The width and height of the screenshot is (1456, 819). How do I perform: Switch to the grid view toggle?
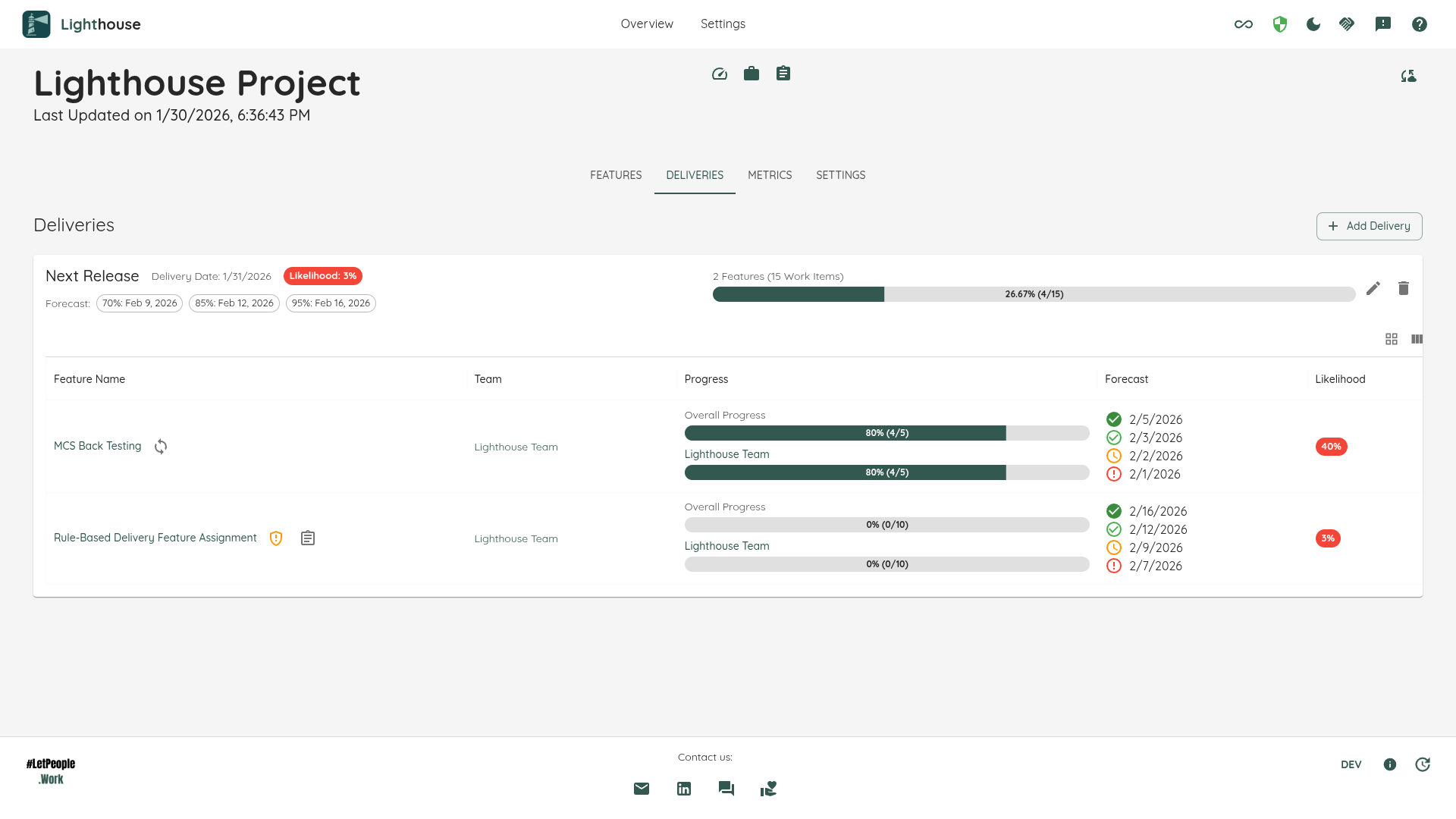click(1392, 339)
